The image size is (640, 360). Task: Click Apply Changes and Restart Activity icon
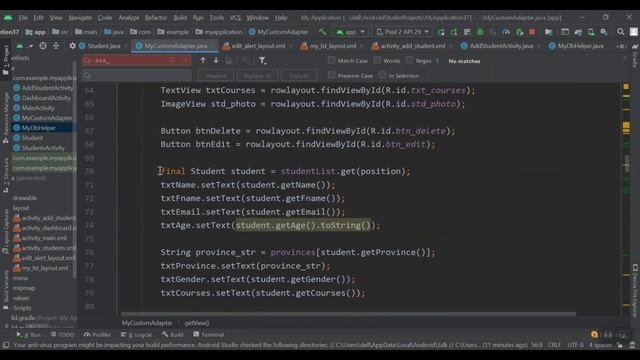454,32
